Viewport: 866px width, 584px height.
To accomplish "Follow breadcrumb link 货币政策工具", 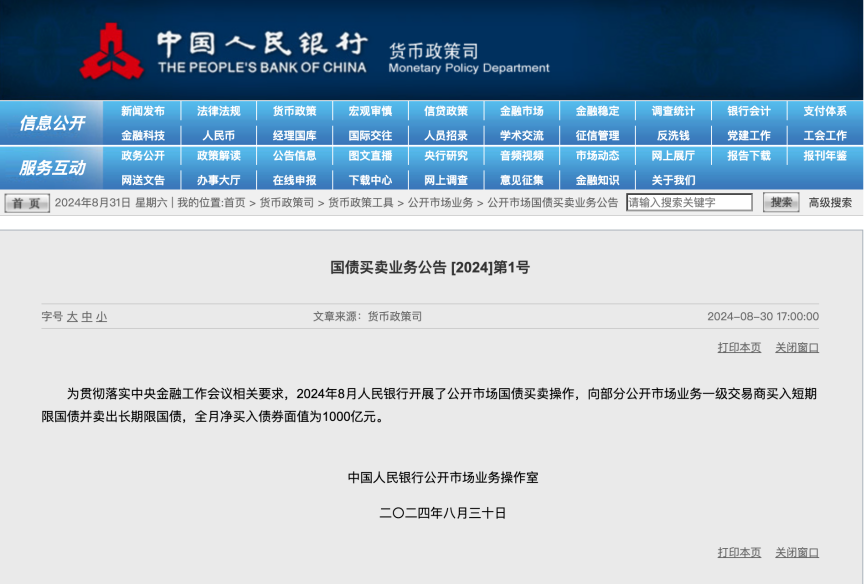I will [x=361, y=203].
